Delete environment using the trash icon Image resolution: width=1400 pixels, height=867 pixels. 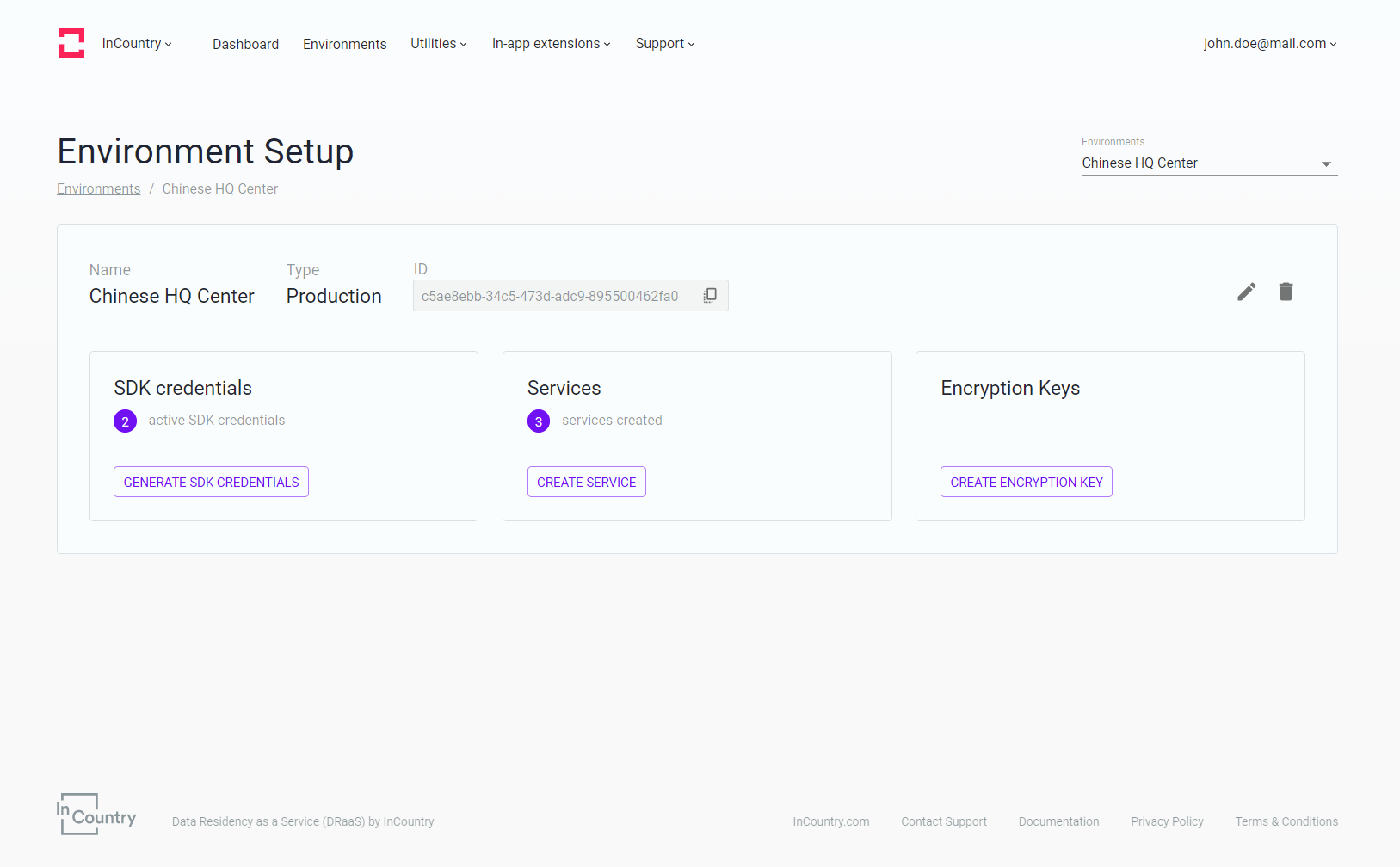click(x=1286, y=292)
